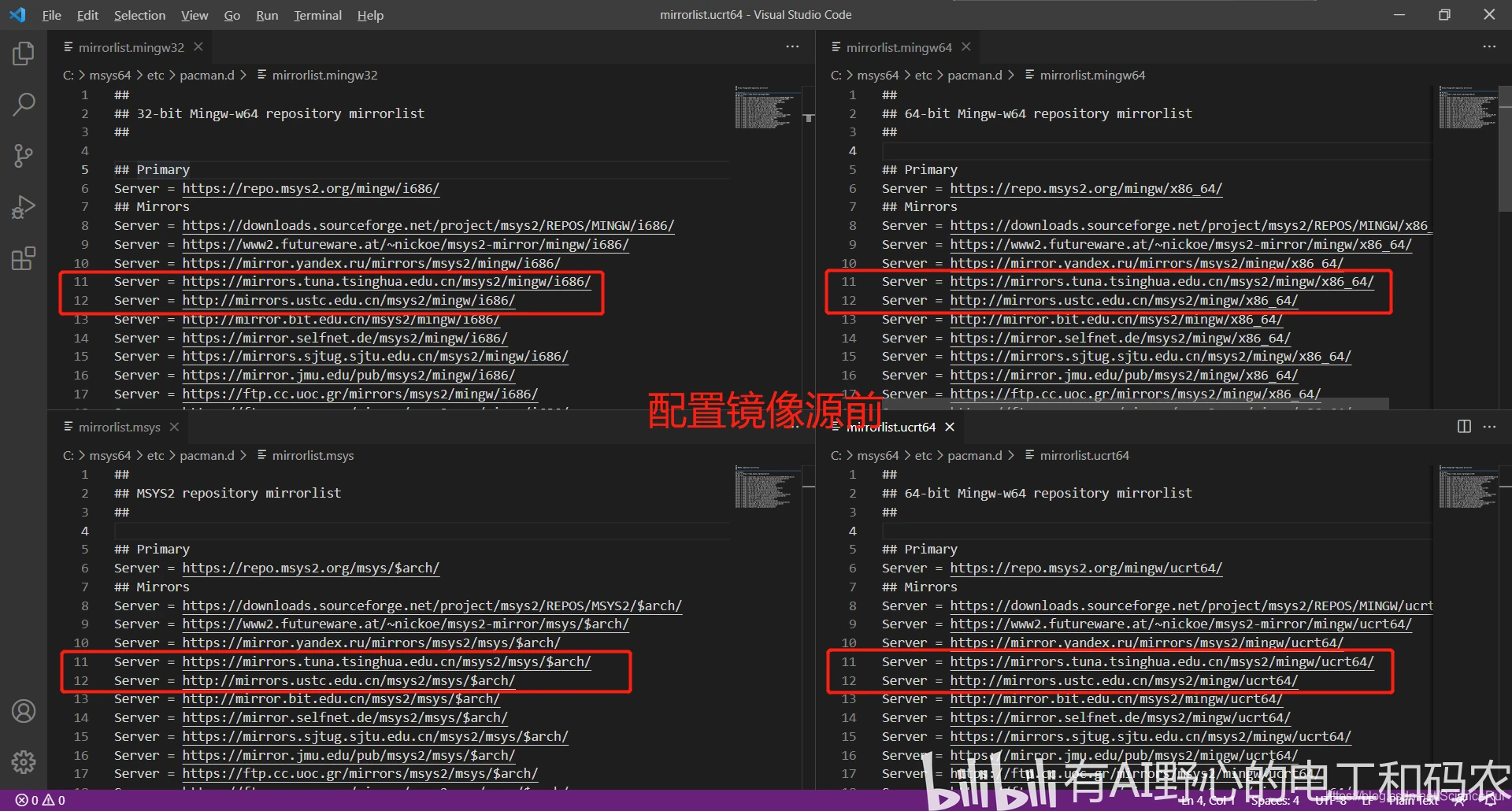This screenshot has width=1512, height=811.
Task: Click '## MSYS2 repository mirrorlist' text
Action: point(228,493)
